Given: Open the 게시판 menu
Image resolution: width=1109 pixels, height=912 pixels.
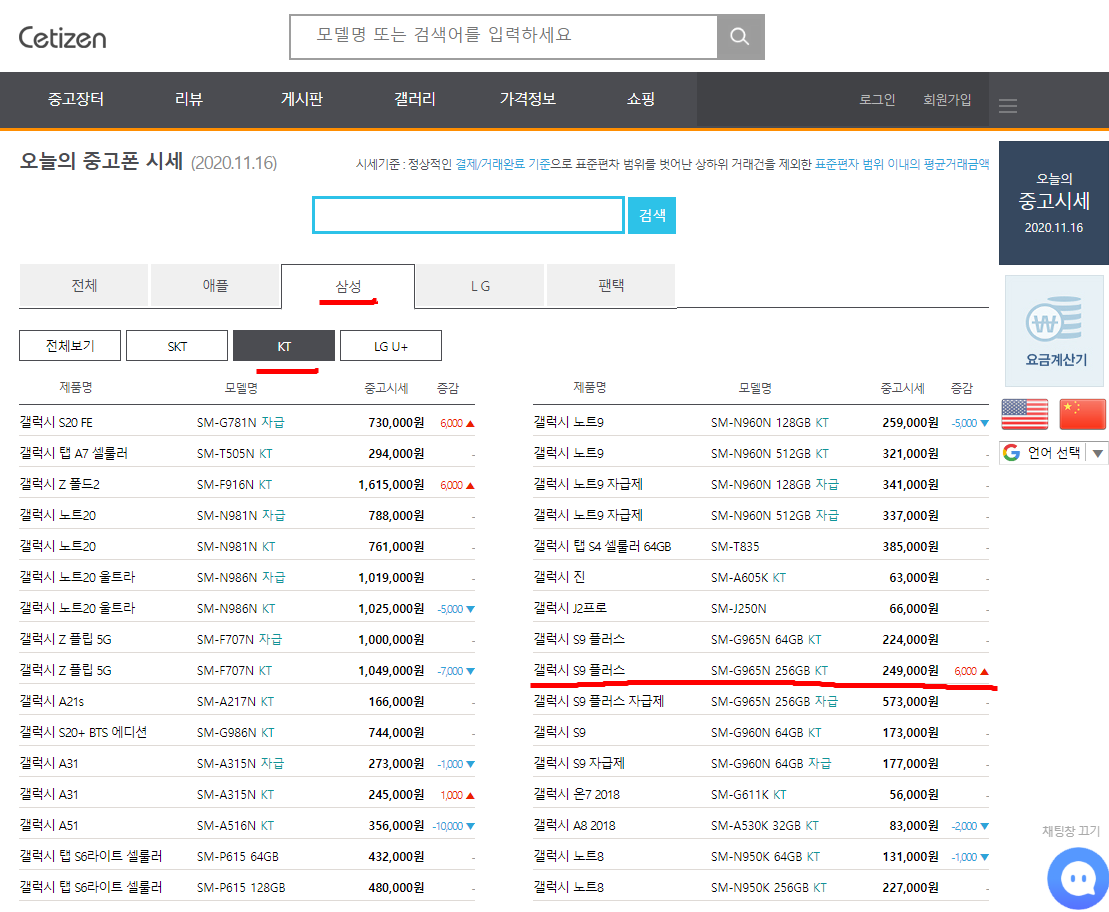Looking at the screenshot, I should tap(302, 99).
